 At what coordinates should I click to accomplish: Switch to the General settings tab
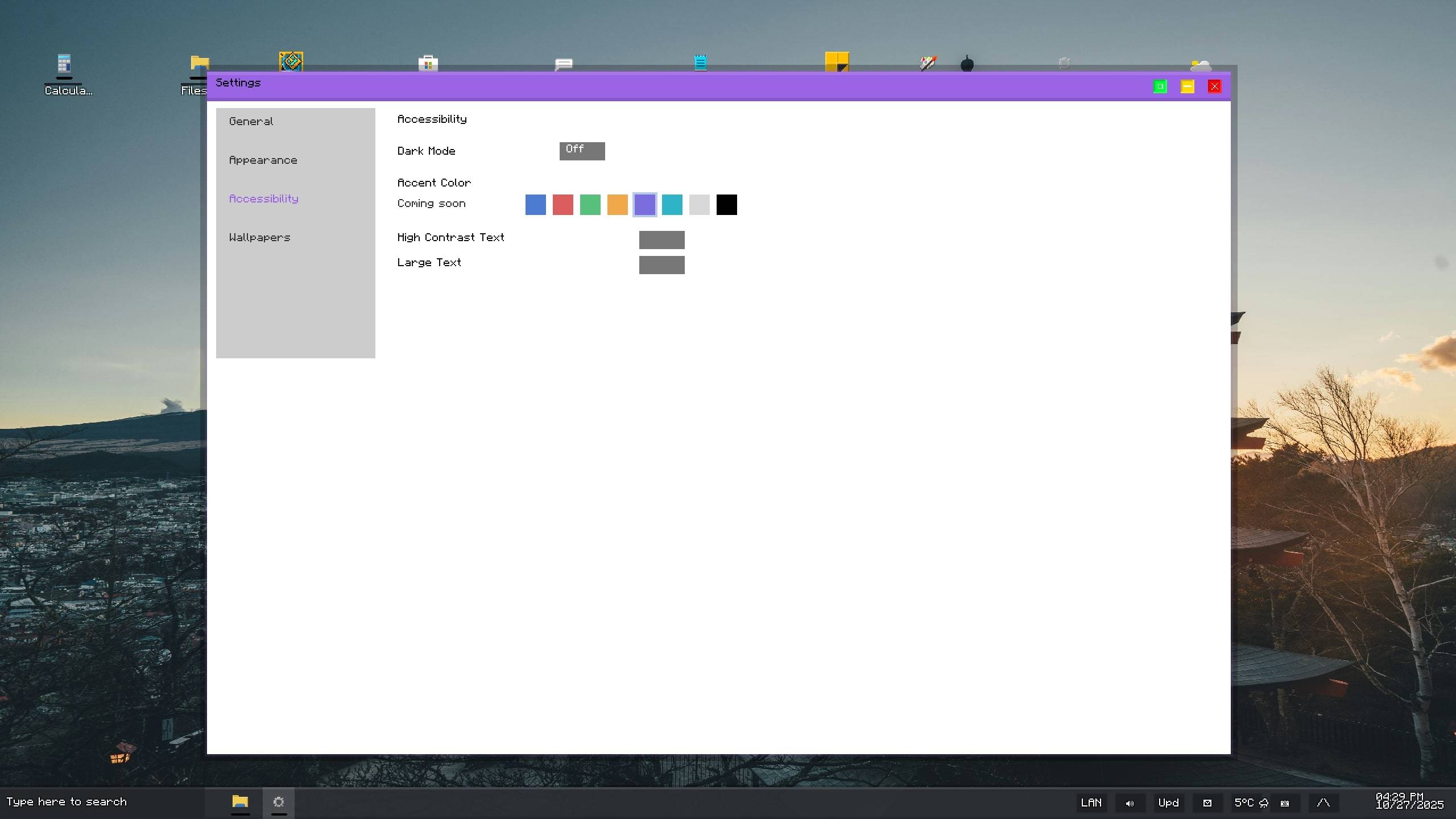251,121
